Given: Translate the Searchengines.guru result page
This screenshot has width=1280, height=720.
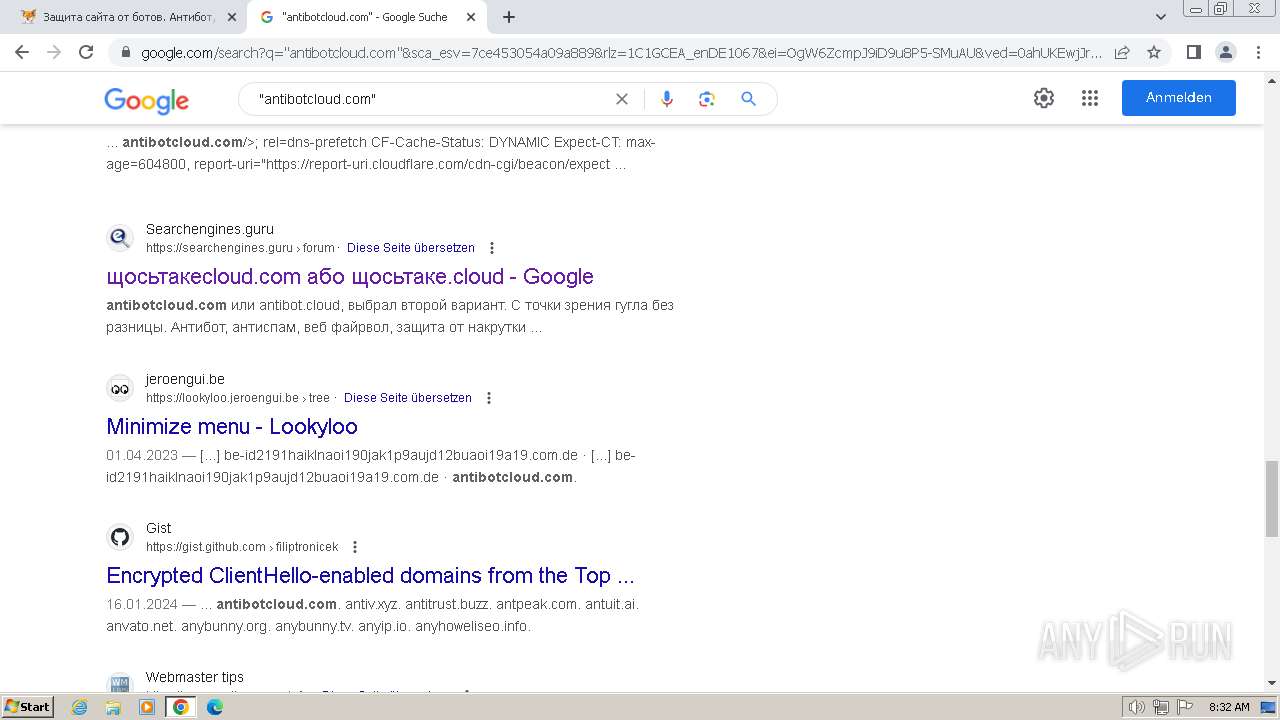Looking at the screenshot, I should coord(411,248).
